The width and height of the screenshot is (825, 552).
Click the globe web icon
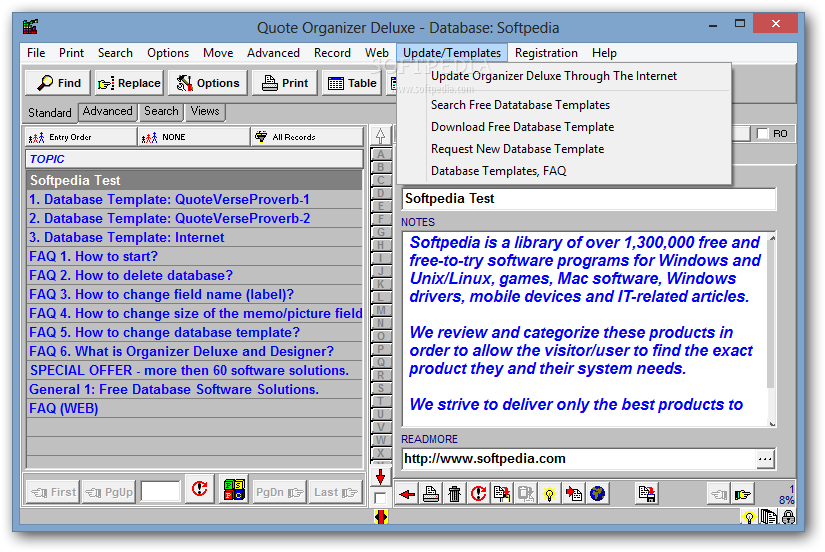[x=597, y=494]
